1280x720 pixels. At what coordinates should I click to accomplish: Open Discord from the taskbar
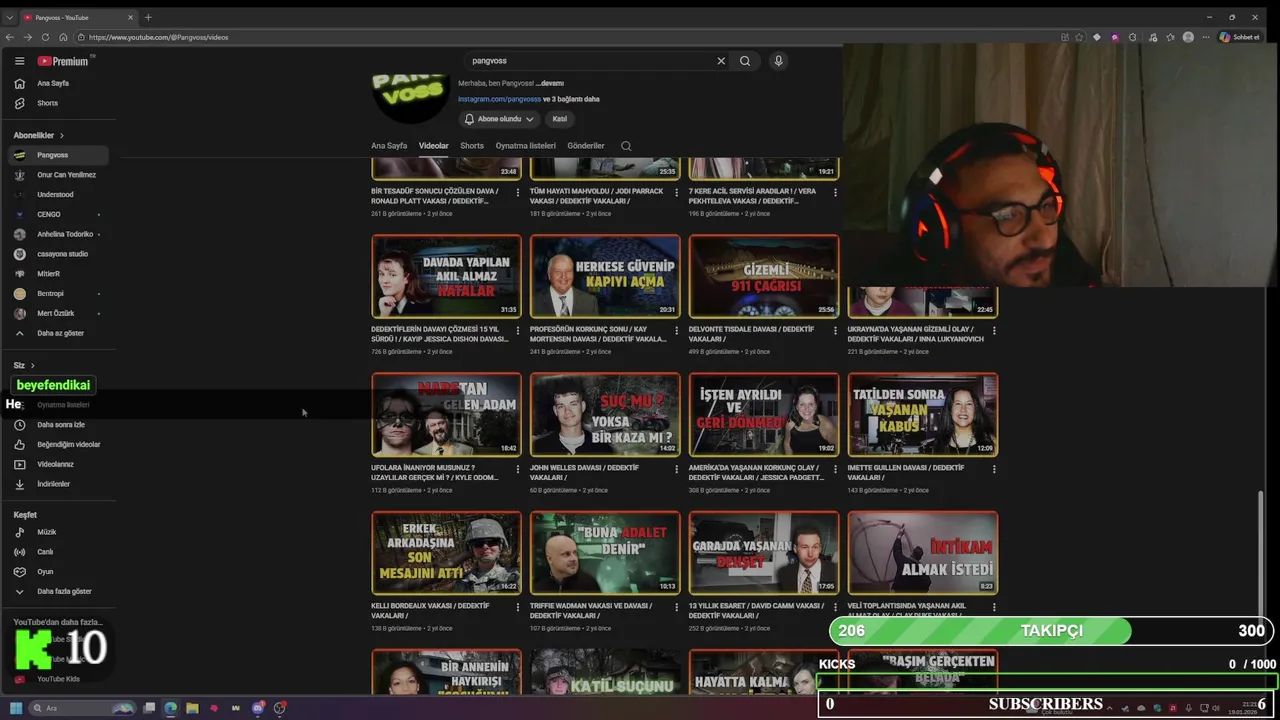pyautogui.click(x=258, y=708)
